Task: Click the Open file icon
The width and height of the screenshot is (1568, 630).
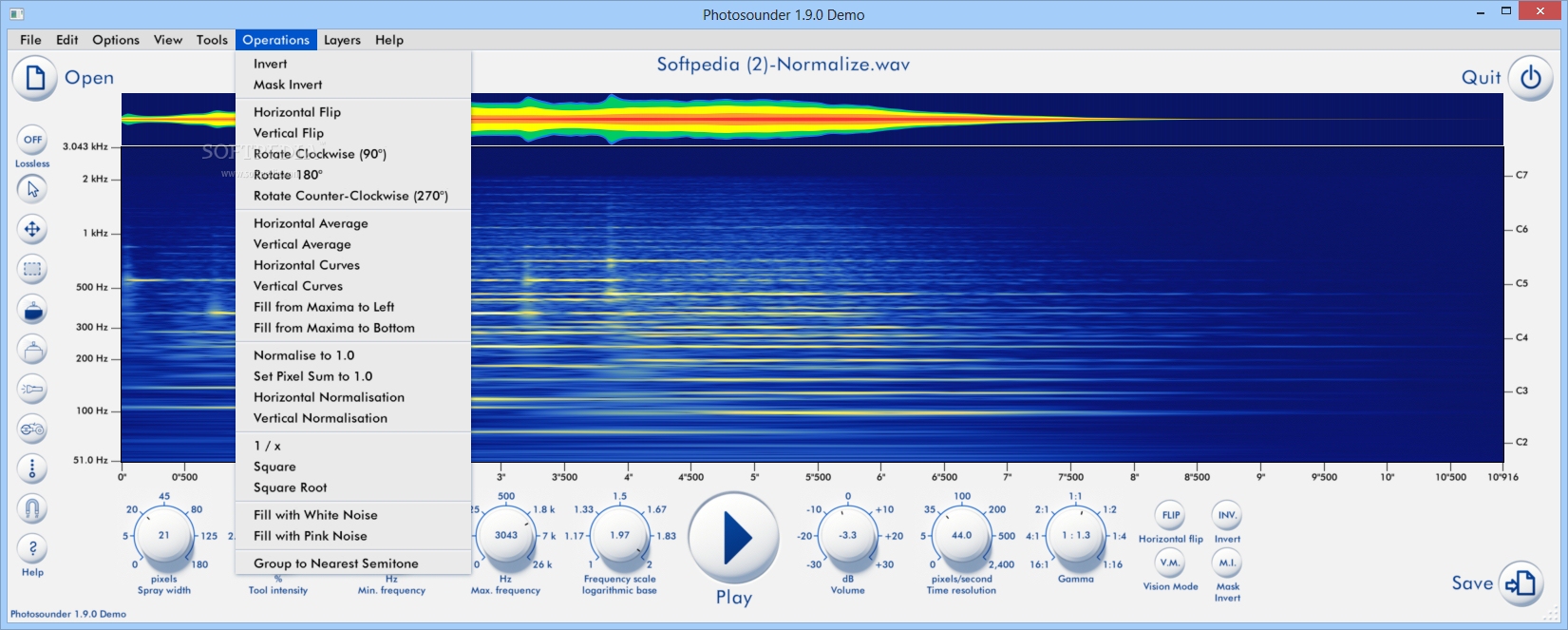Action: coord(35,77)
